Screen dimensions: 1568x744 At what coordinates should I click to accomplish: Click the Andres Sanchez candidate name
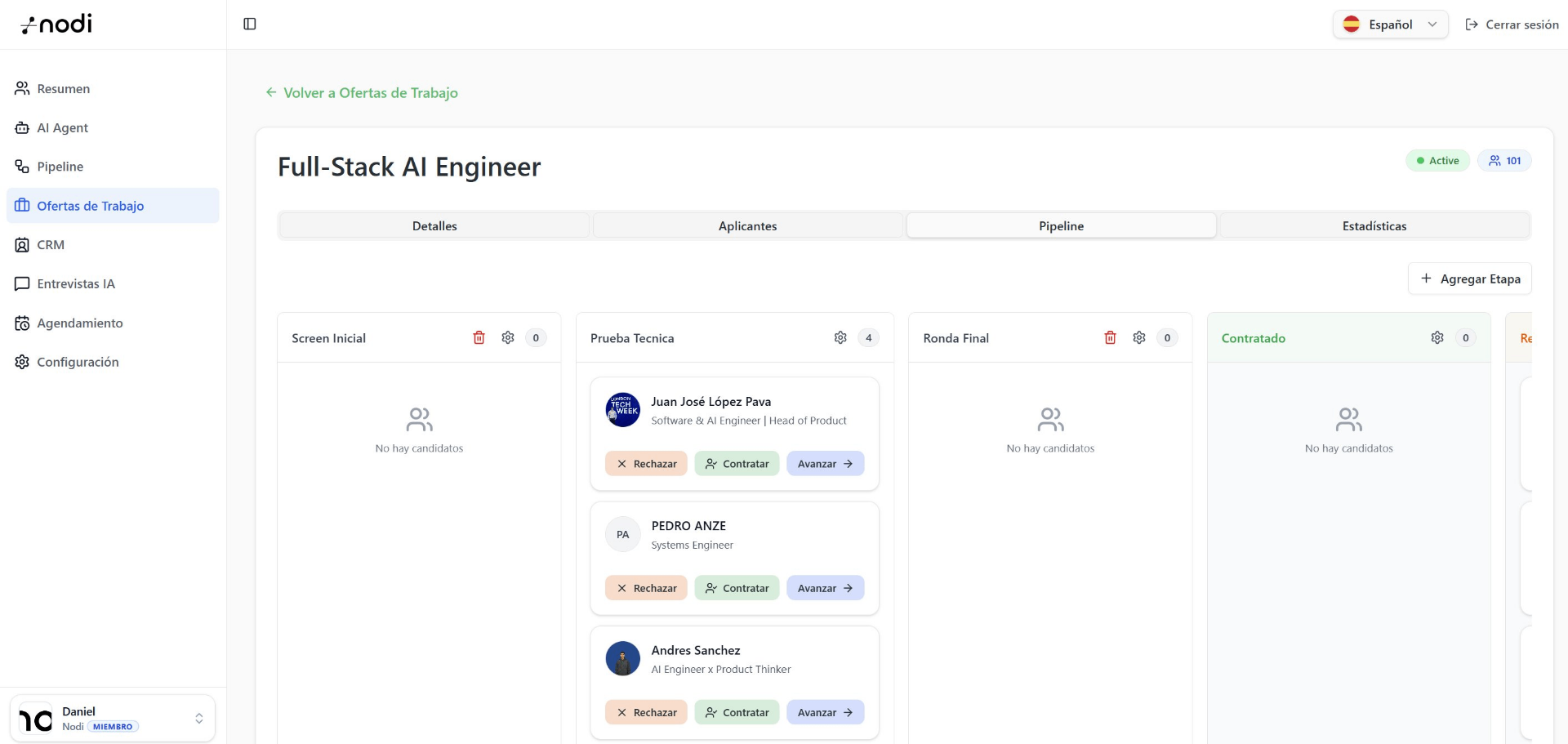[x=696, y=651]
